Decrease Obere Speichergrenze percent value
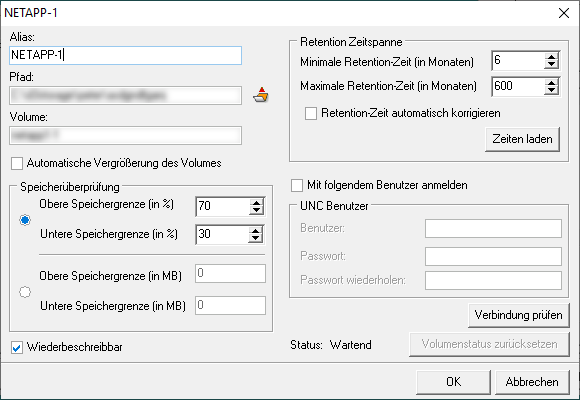Viewport: 580px width, 400px height. [x=256, y=211]
